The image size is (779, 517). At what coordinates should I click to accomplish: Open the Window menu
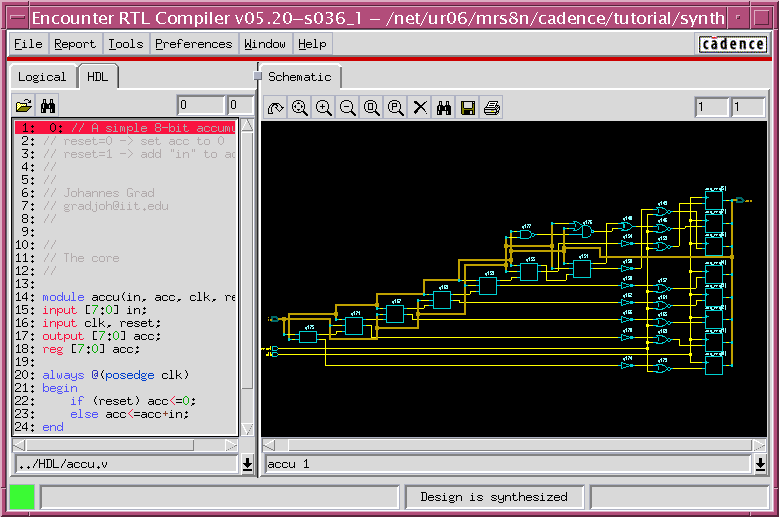(x=265, y=44)
